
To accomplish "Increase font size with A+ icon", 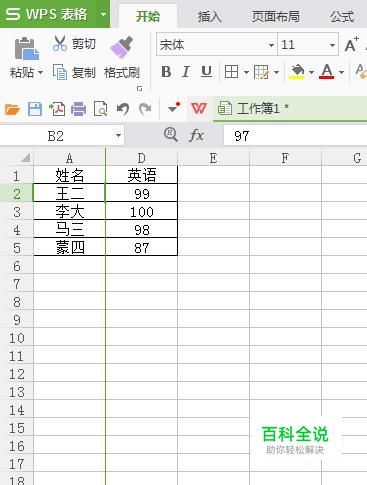I will pyautogui.click(x=352, y=44).
